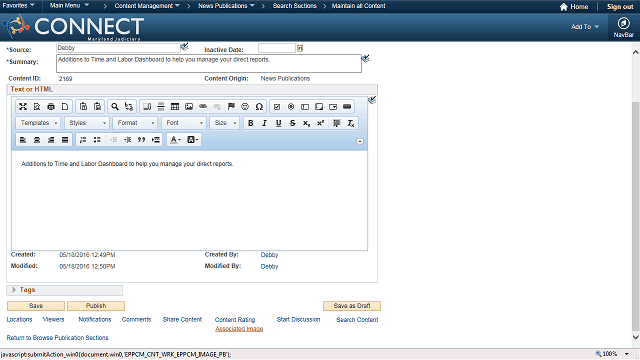Apply superscript formatting
640x360 pixels.
pyautogui.click(x=320, y=123)
